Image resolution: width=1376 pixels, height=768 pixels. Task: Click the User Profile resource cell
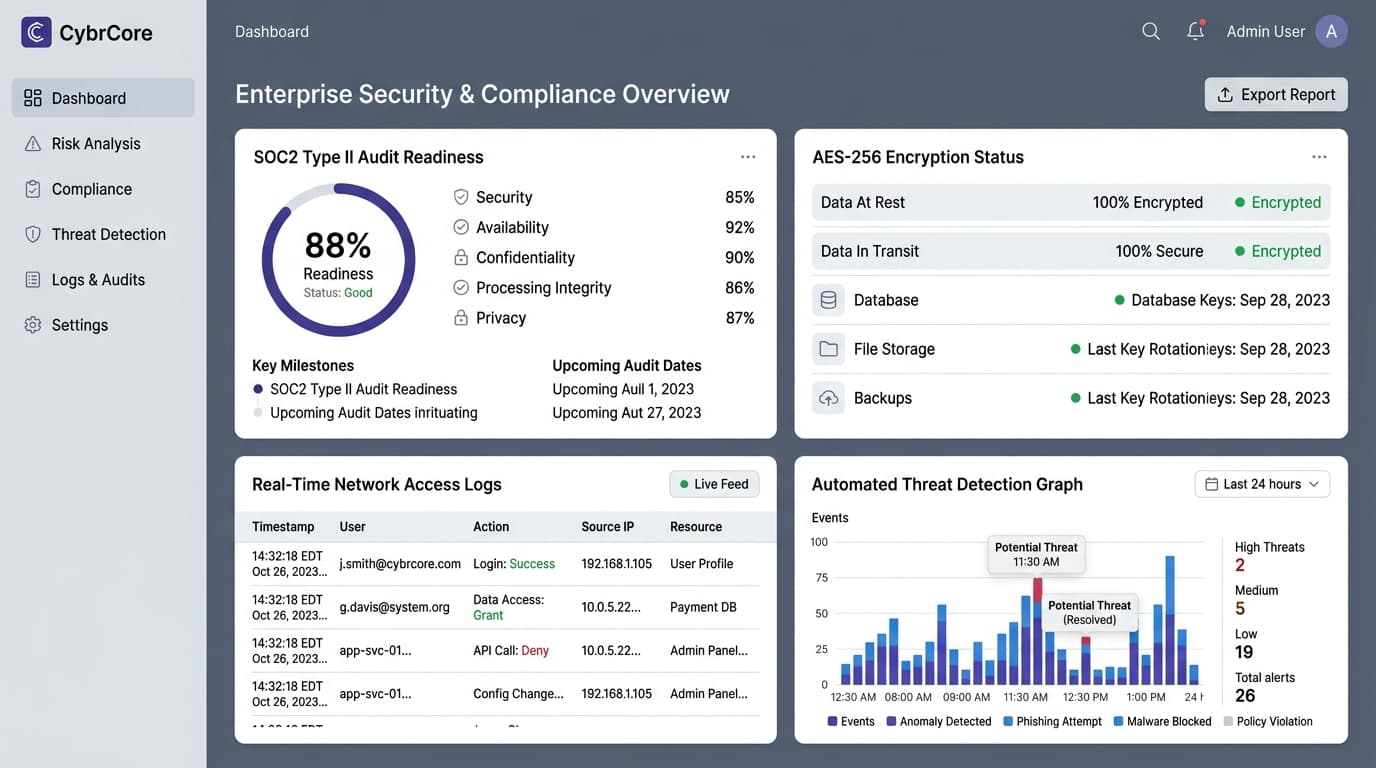point(702,564)
